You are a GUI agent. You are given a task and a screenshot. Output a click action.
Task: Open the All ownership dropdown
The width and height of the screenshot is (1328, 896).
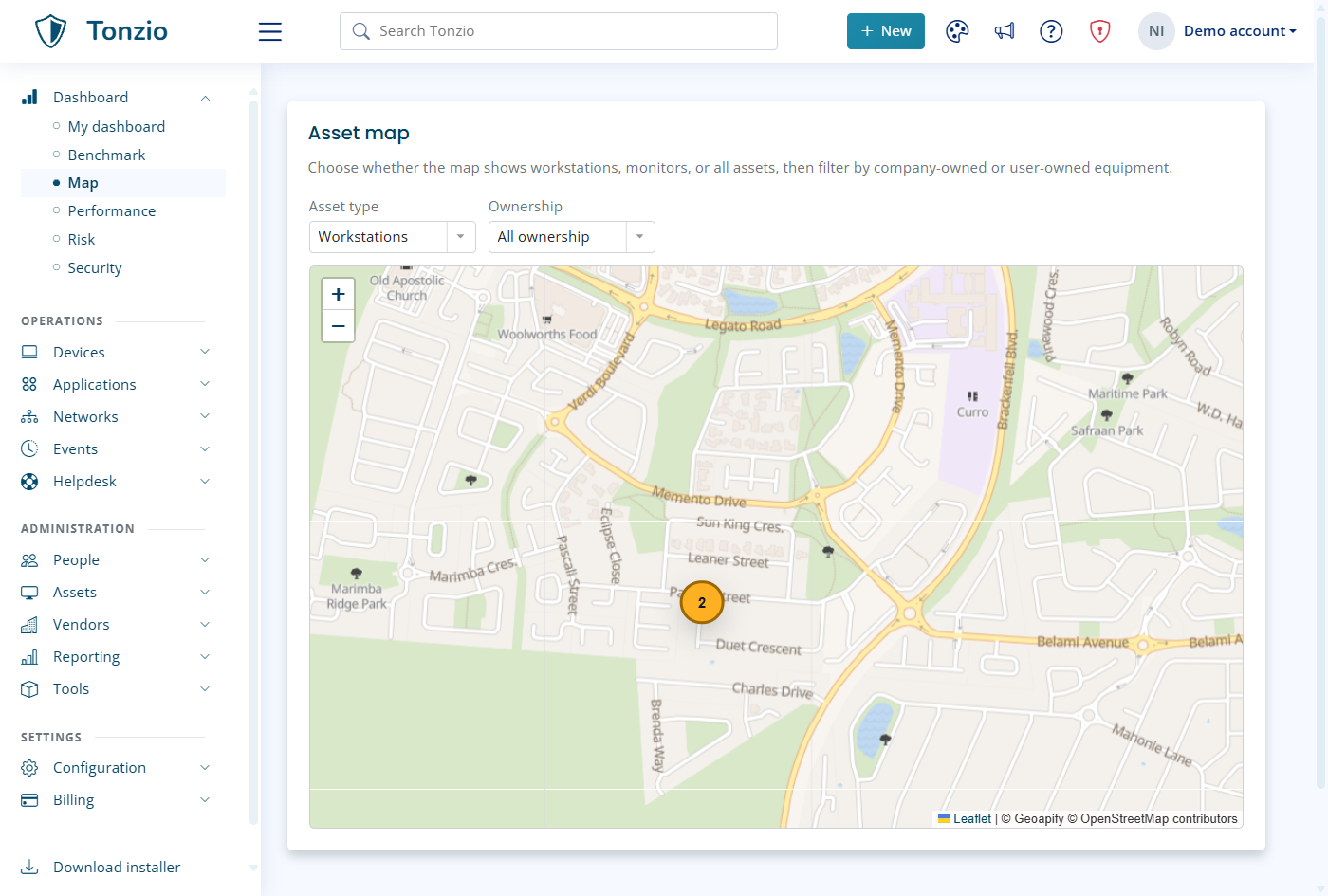571,237
